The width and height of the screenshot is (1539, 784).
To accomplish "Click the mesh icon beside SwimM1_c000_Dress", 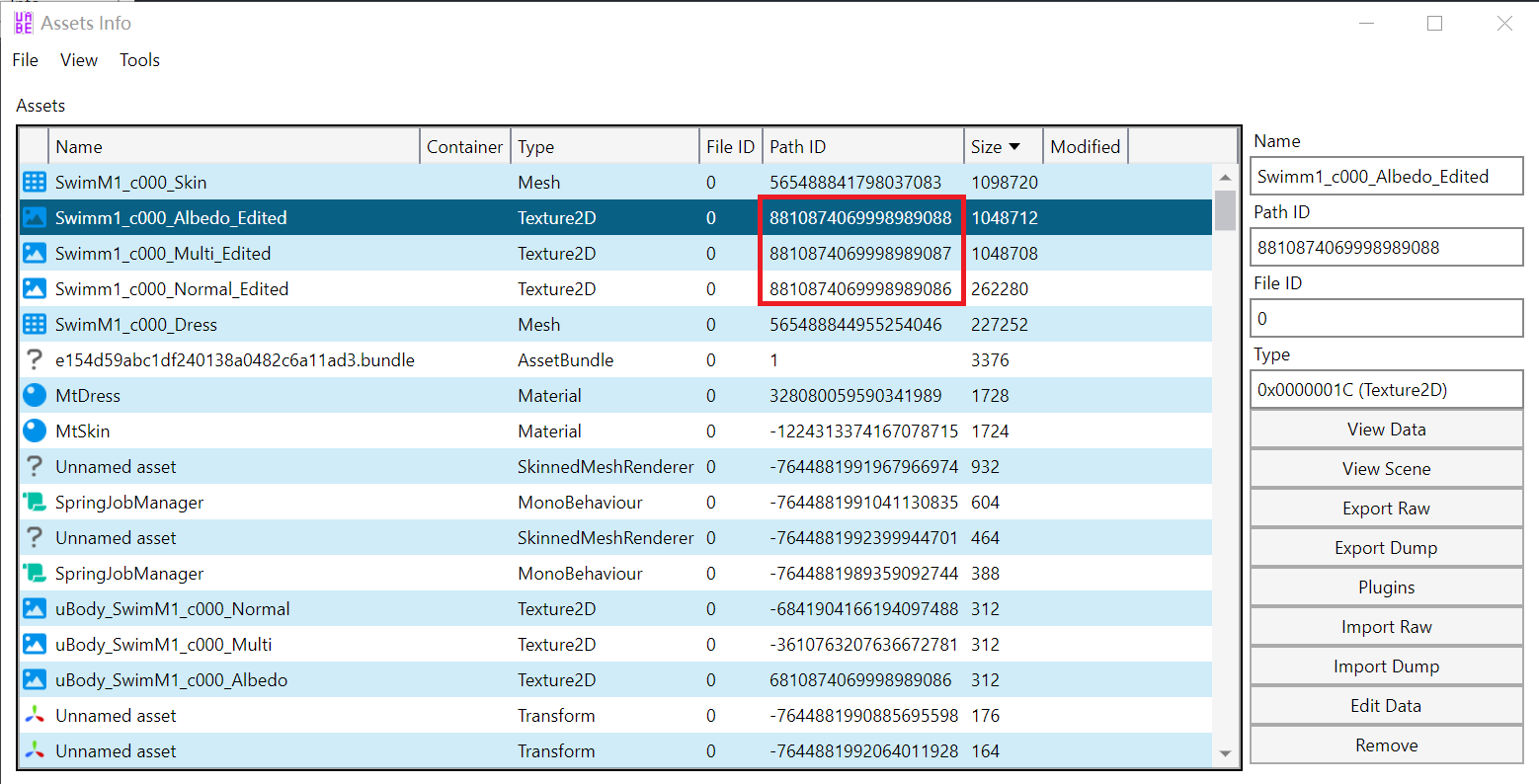I will tap(35, 324).
